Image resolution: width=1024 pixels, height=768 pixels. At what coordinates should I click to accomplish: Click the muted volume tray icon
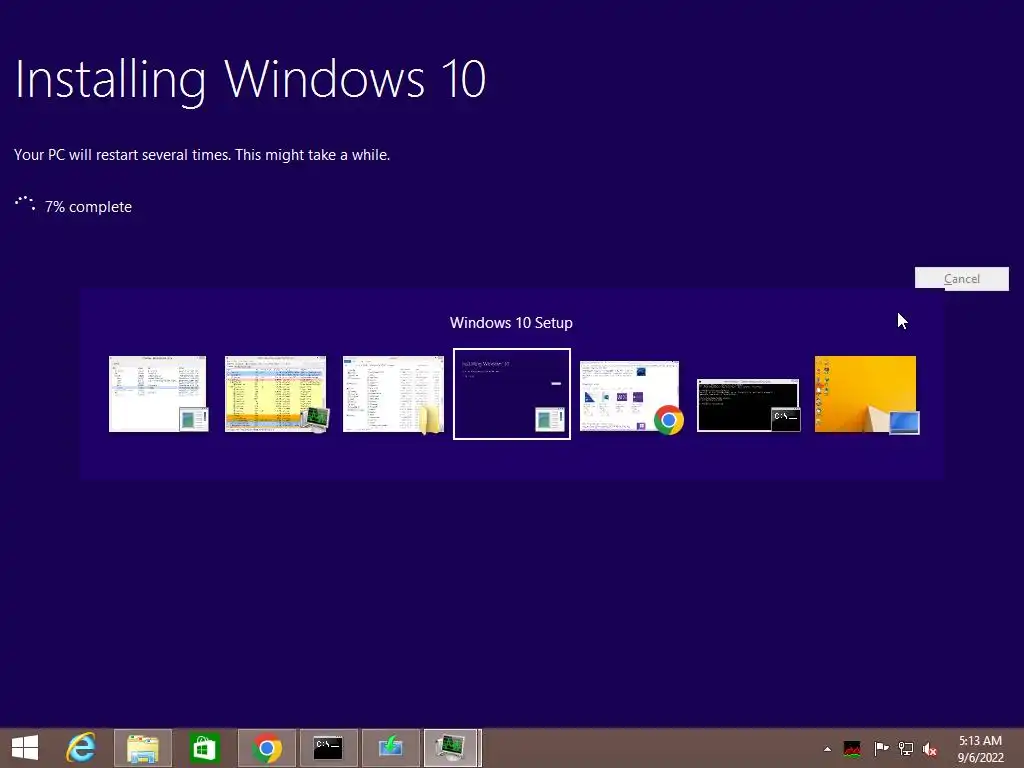(x=930, y=749)
